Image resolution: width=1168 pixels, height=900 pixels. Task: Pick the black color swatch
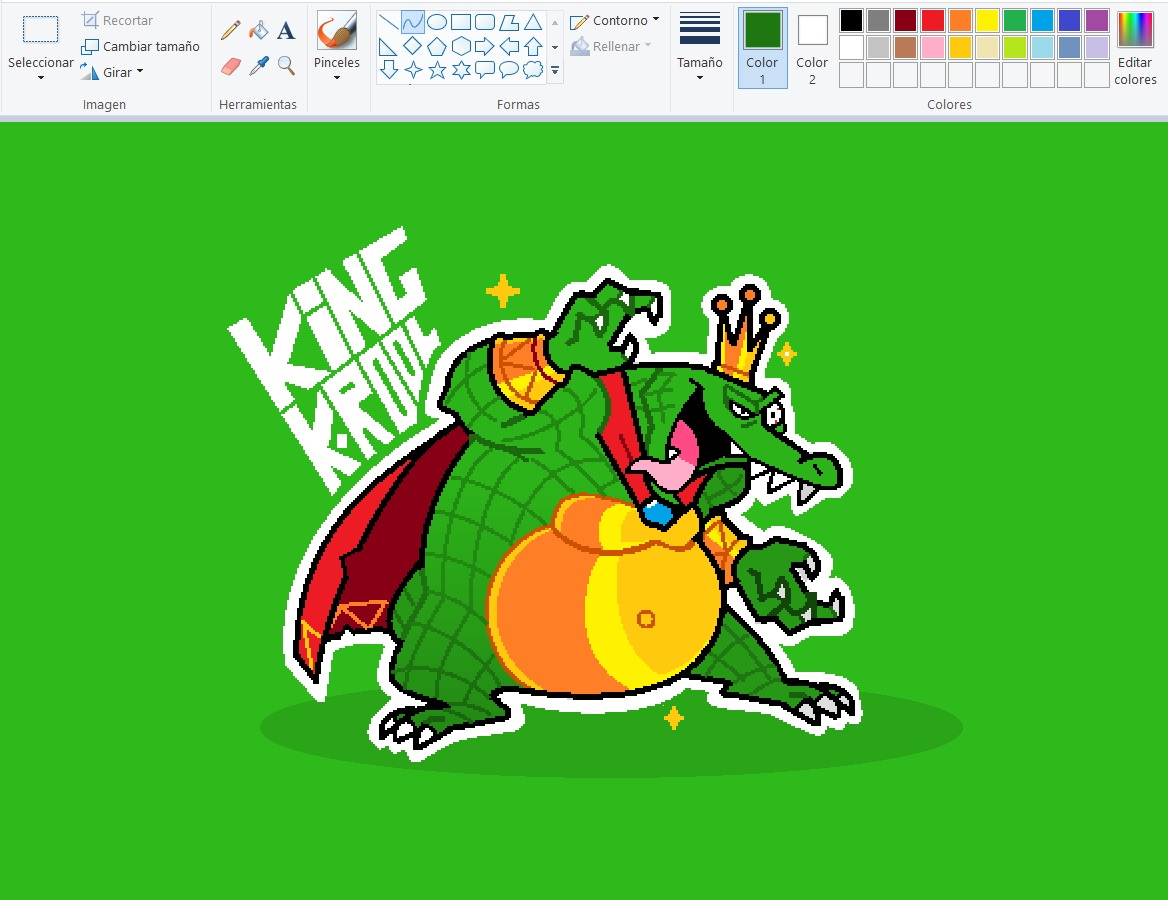click(851, 20)
